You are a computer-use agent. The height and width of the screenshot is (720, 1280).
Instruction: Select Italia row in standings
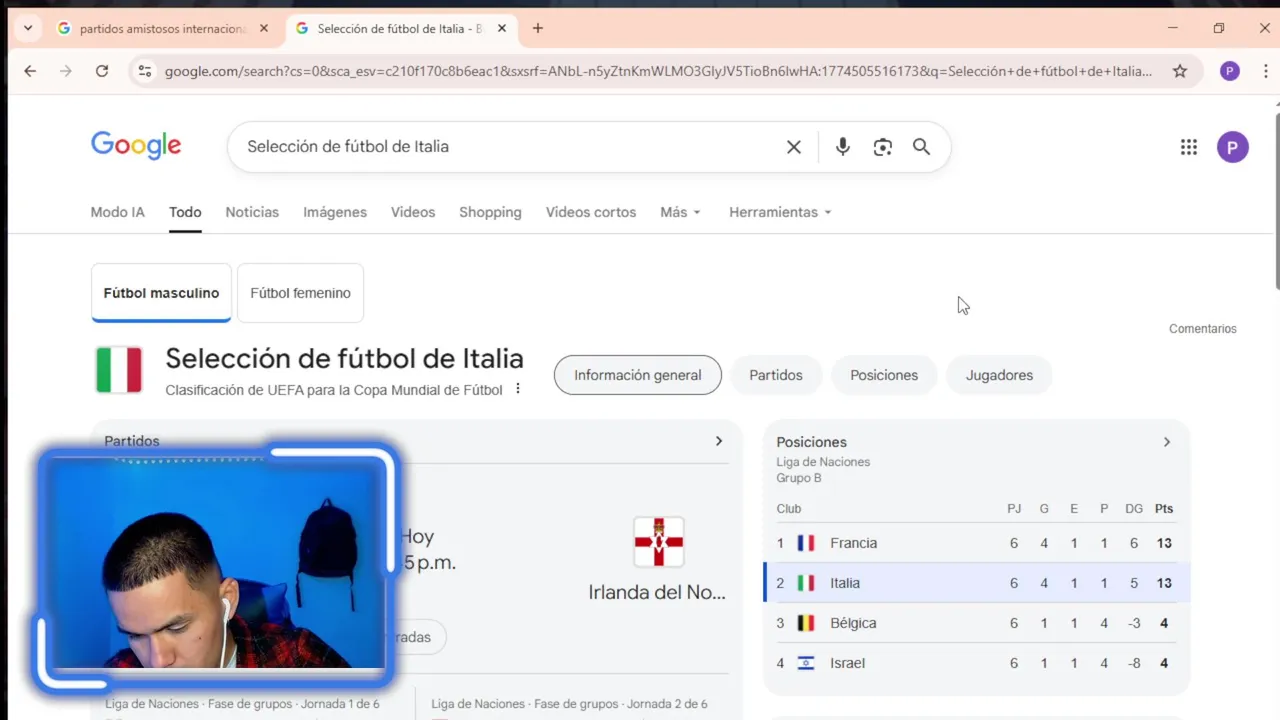coord(976,583)
